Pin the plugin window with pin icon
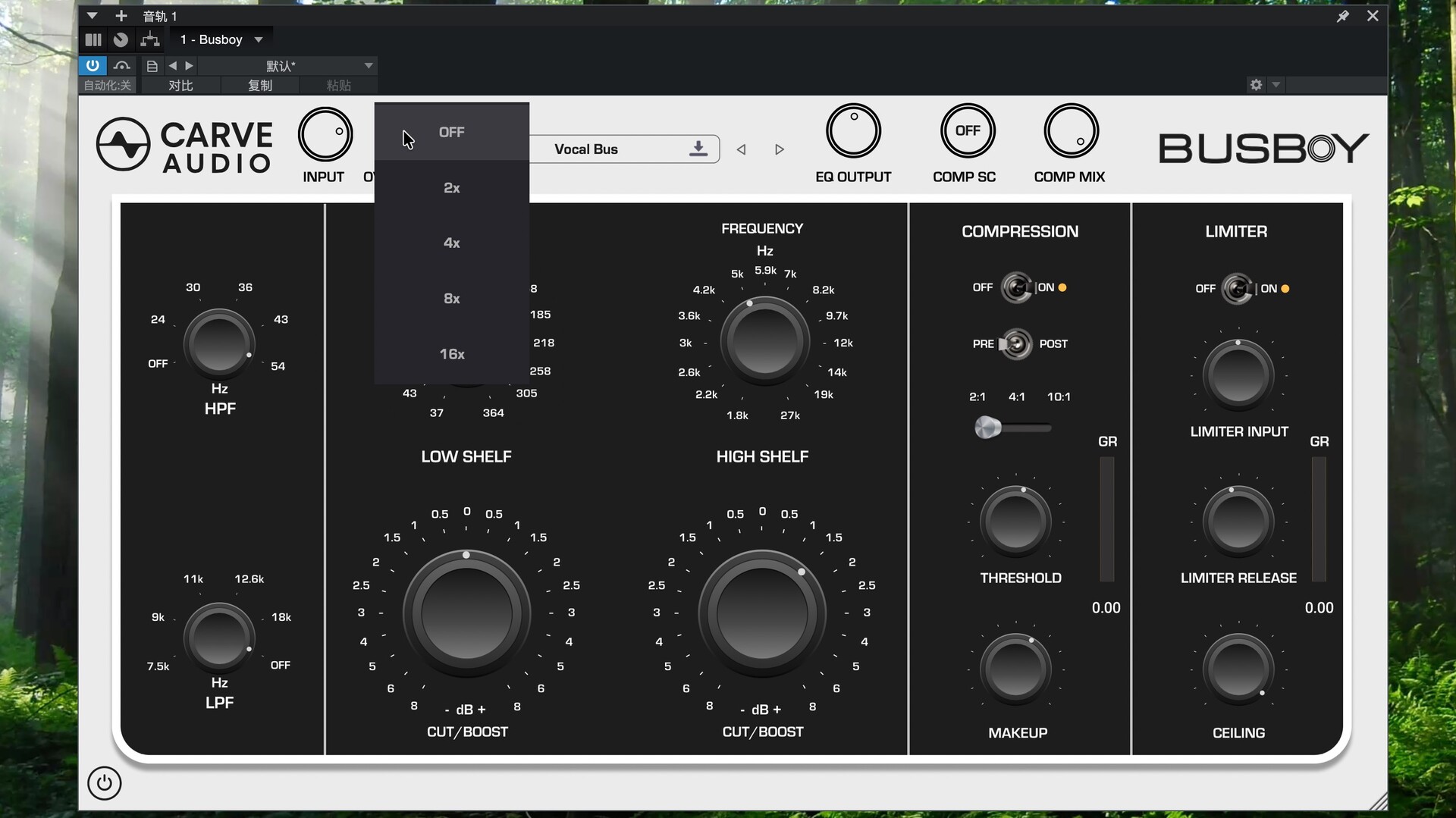 [x=1342, y=16]
